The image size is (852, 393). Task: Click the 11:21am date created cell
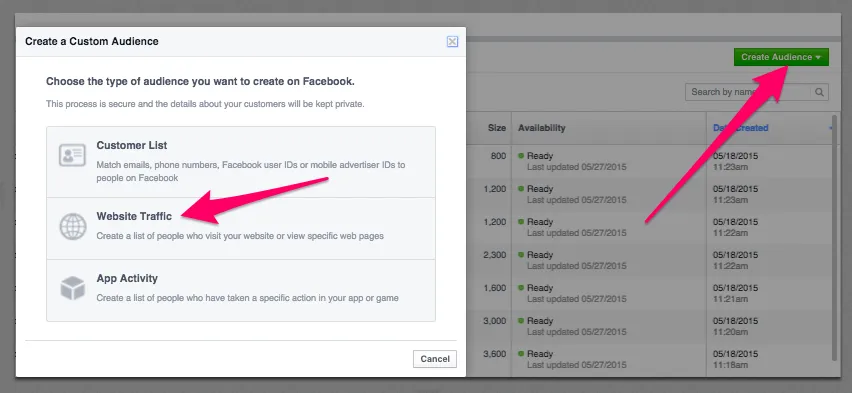[x=735, y=294]
